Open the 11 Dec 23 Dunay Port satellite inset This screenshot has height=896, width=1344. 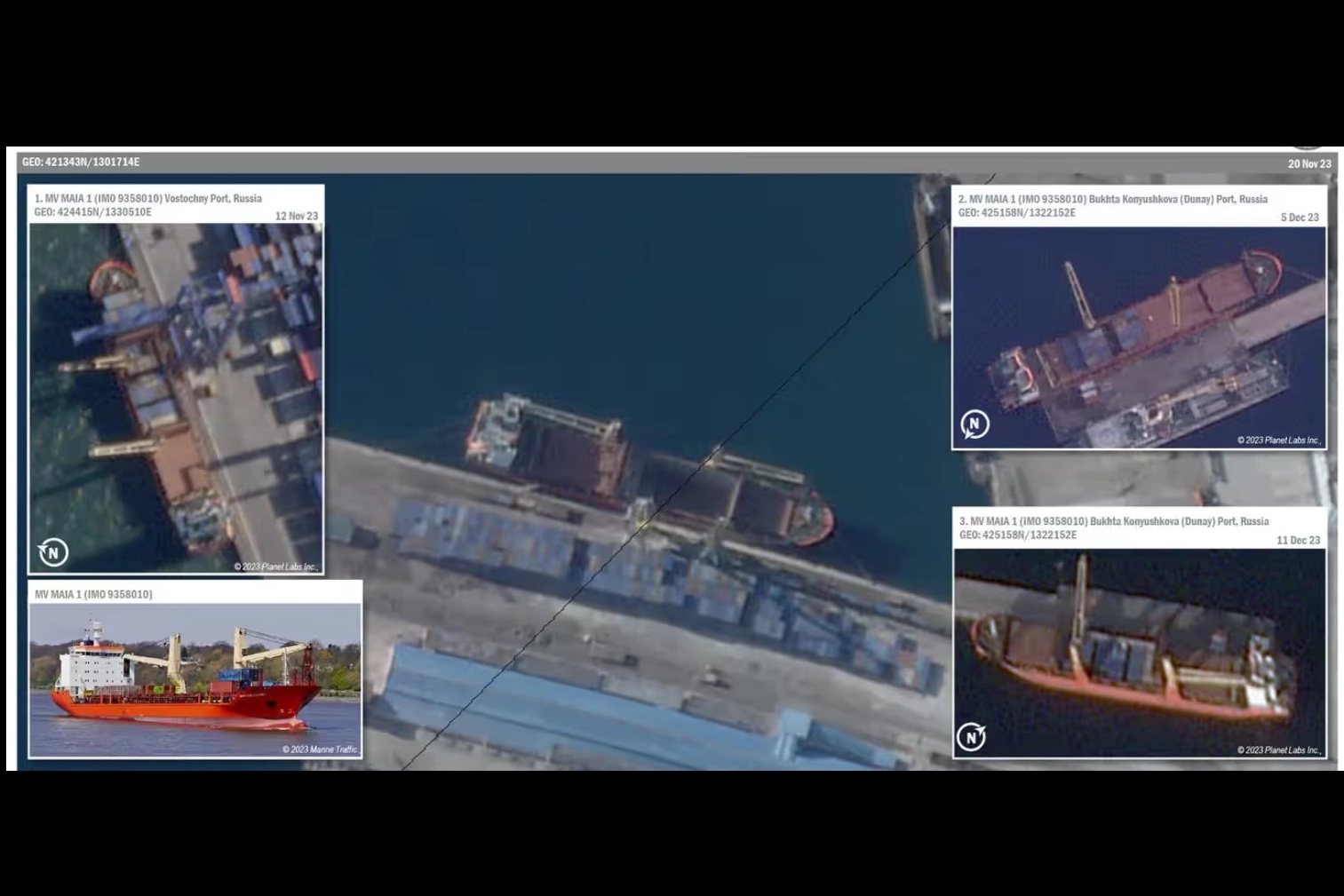tap(1139, 653)
